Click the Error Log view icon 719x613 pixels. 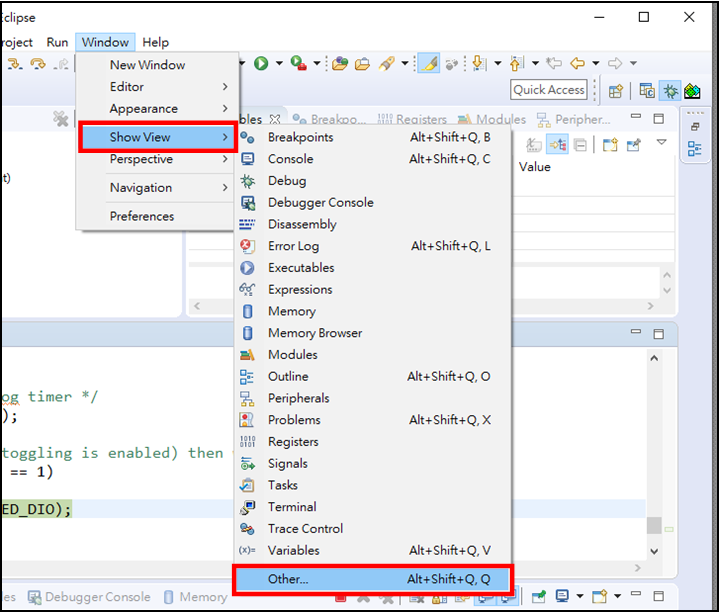(248, 246)
